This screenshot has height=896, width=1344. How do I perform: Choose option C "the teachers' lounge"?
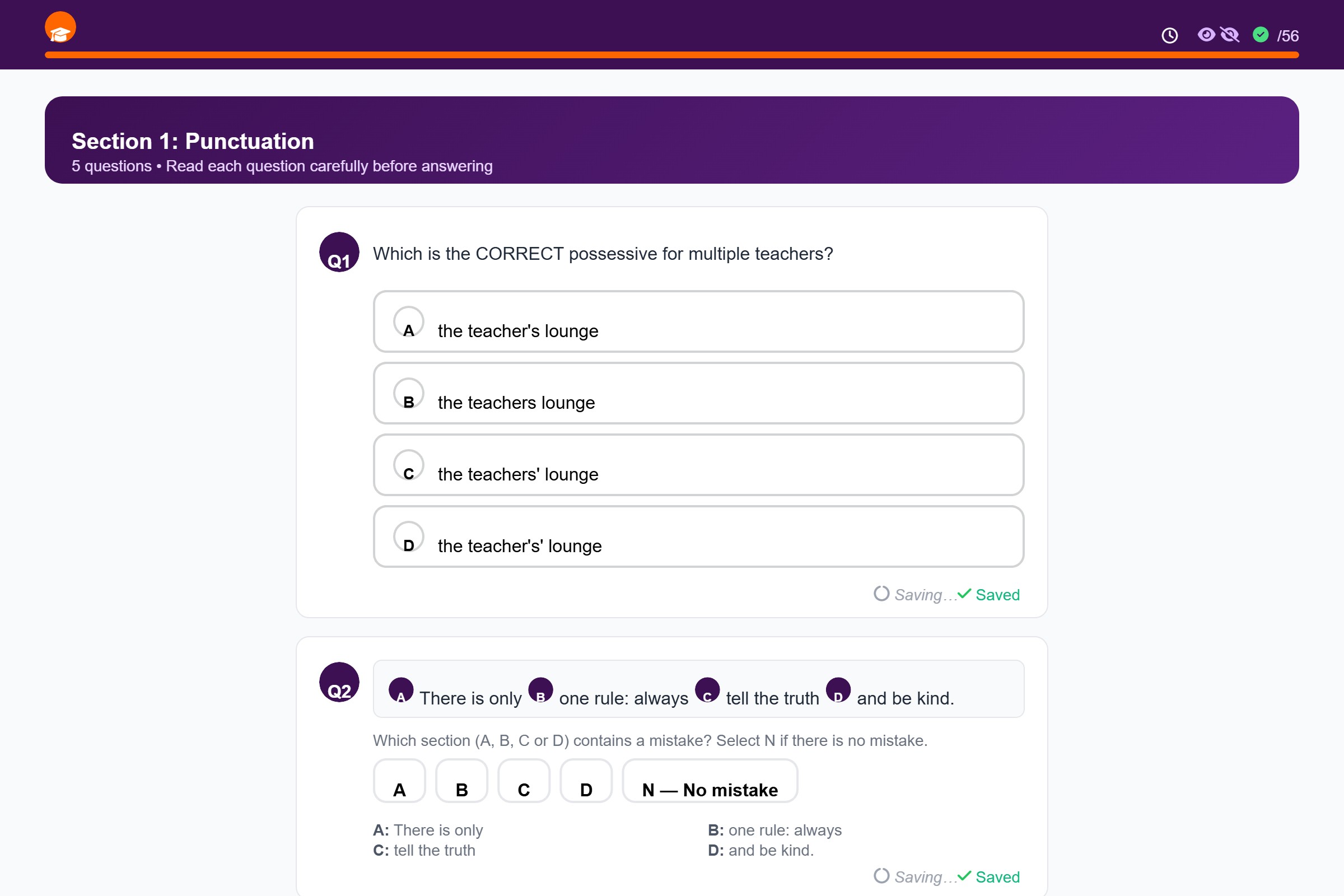698,465
